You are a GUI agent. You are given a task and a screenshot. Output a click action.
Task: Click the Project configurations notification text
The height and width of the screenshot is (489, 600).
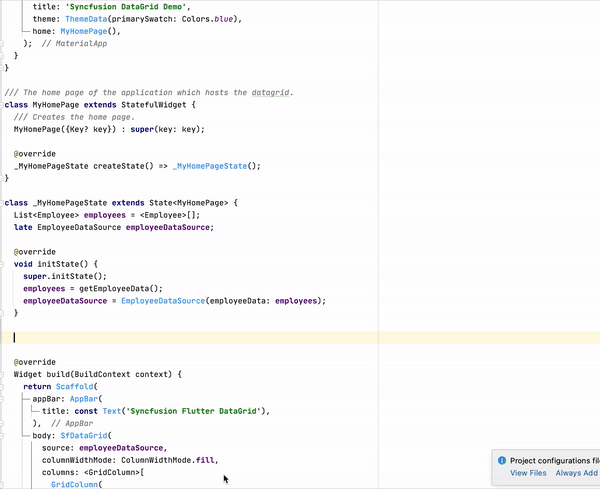coord(553,459)
